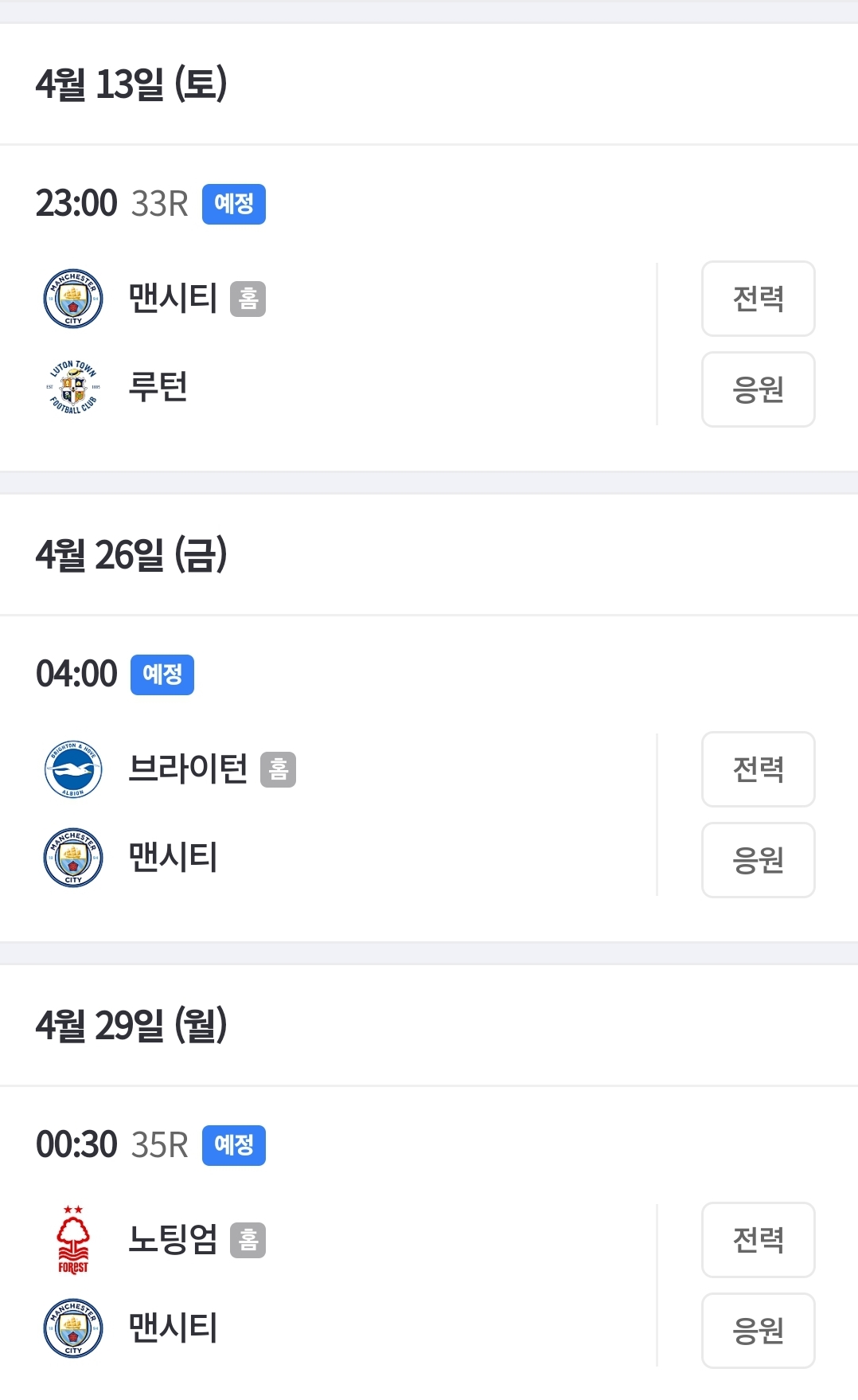The image size is (858, 1400).
Task: Tap the 예정 badge on 35R match
Action: 234,1145
